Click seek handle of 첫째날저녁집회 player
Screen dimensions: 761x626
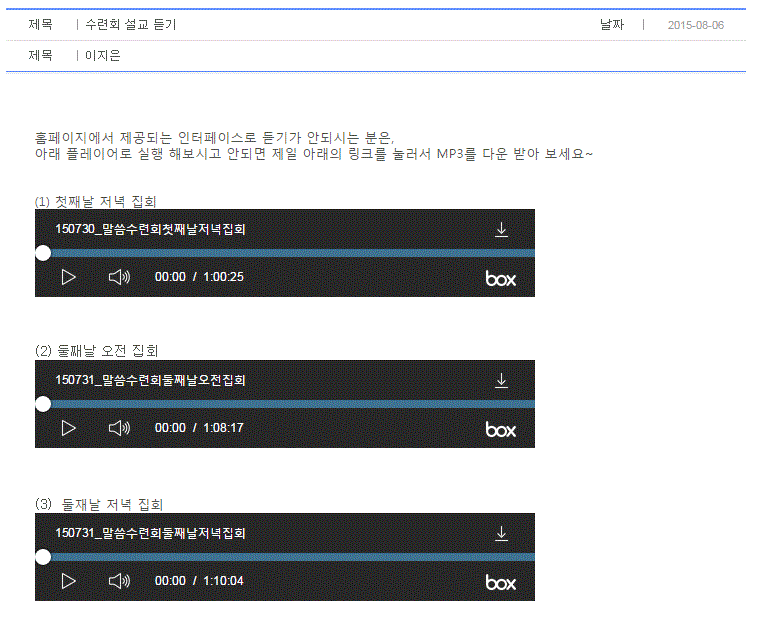click(x=43, y=253)
